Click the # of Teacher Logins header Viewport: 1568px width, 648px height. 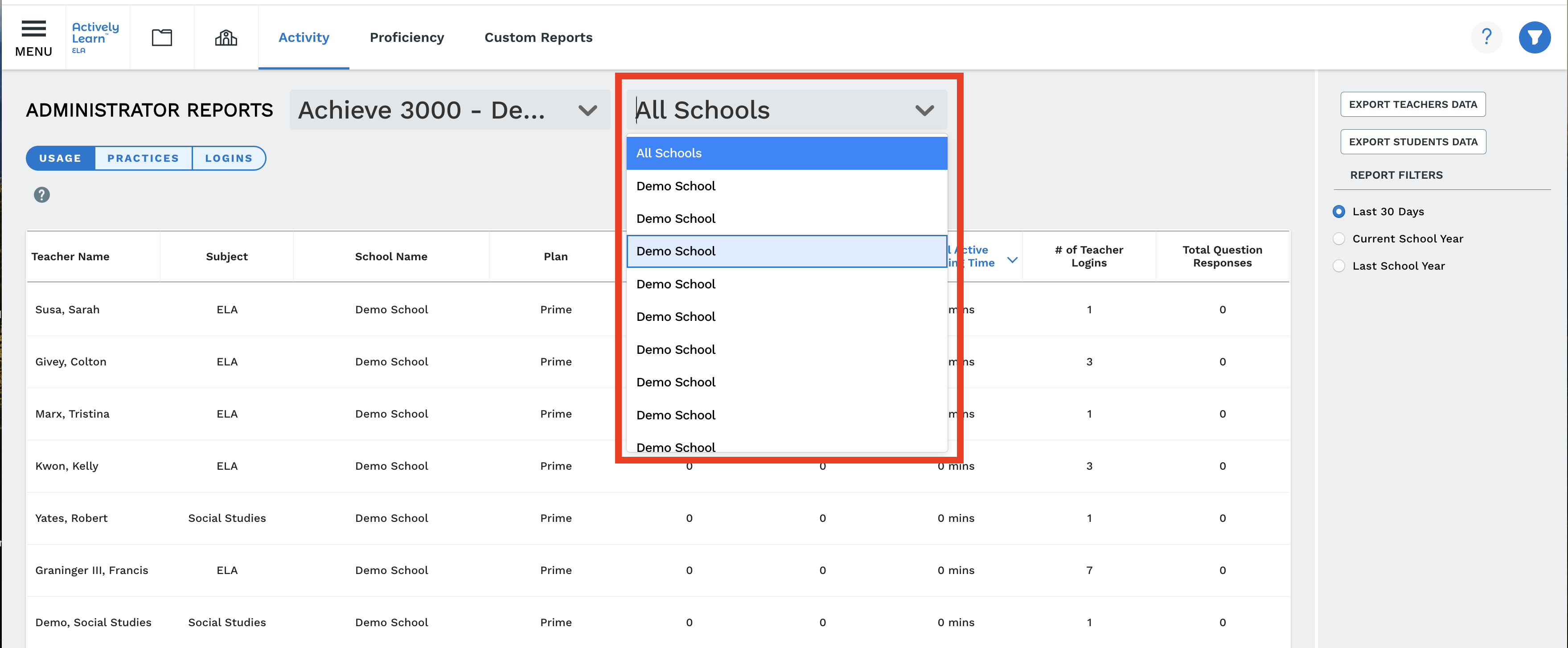(1089, 256)
